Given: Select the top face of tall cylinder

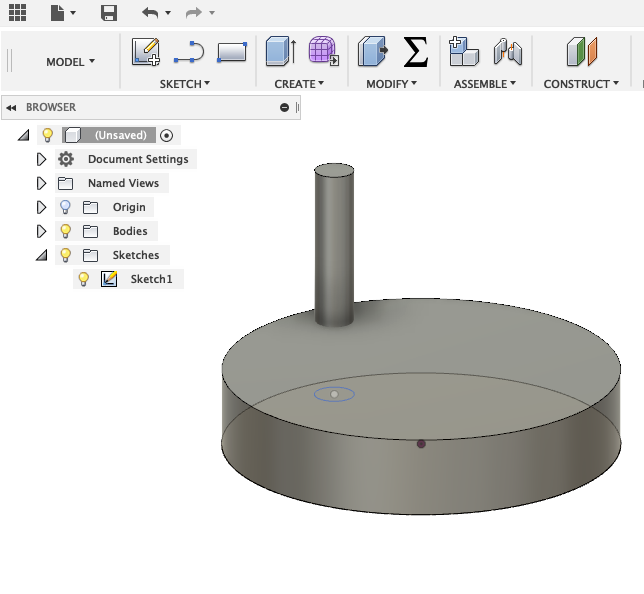Looking at the screenshot, I should pos(334,170).
